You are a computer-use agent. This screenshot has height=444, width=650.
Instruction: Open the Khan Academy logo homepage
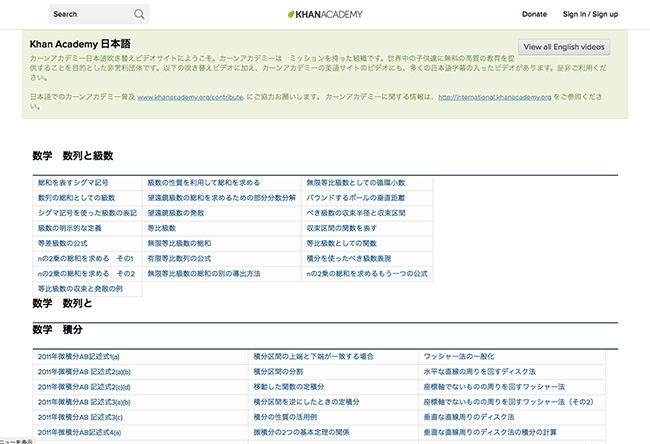pos(325,14)
